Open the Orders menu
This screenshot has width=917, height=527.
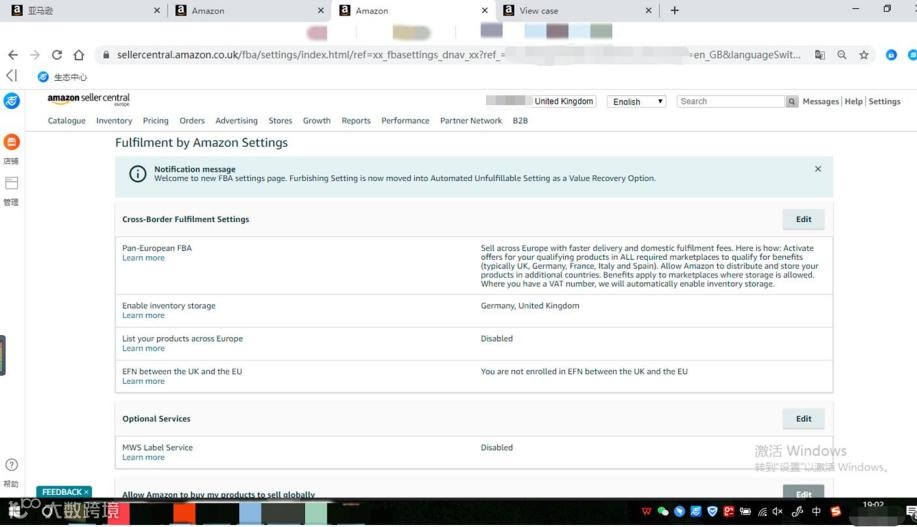[x=192, y=120]
